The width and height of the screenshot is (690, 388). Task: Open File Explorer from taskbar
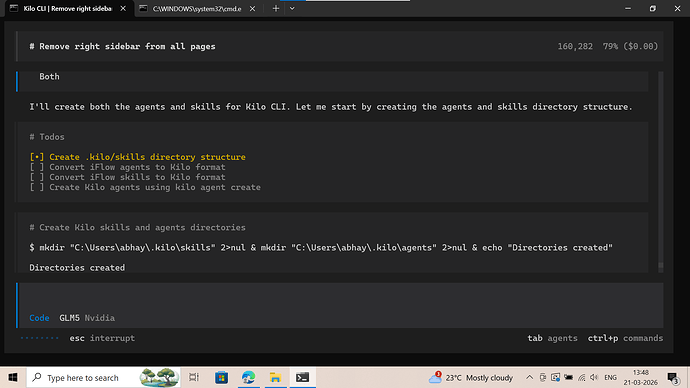(275, 377)
